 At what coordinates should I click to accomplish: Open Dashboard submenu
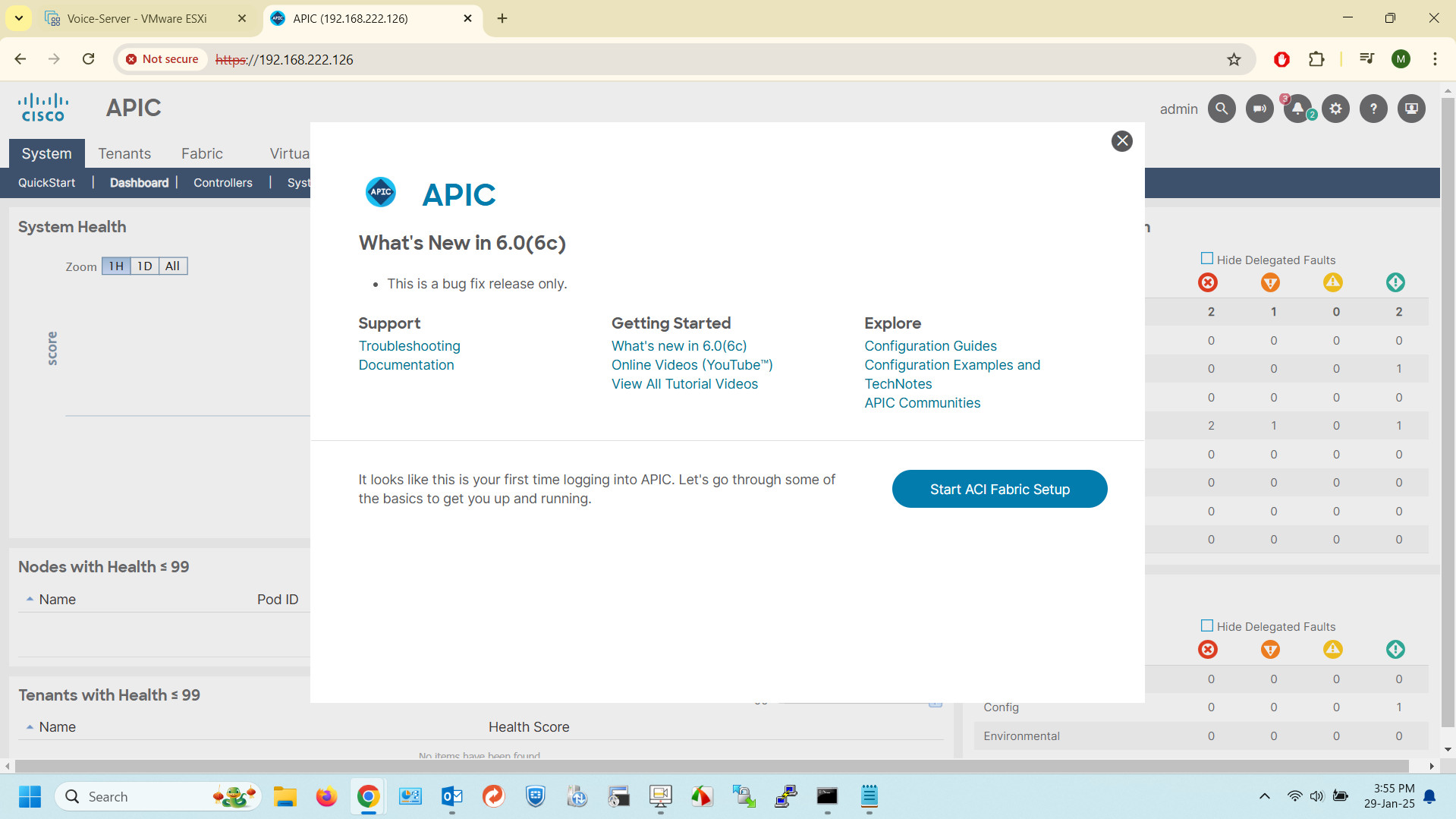pyautogui.click(x=139, y=183)
